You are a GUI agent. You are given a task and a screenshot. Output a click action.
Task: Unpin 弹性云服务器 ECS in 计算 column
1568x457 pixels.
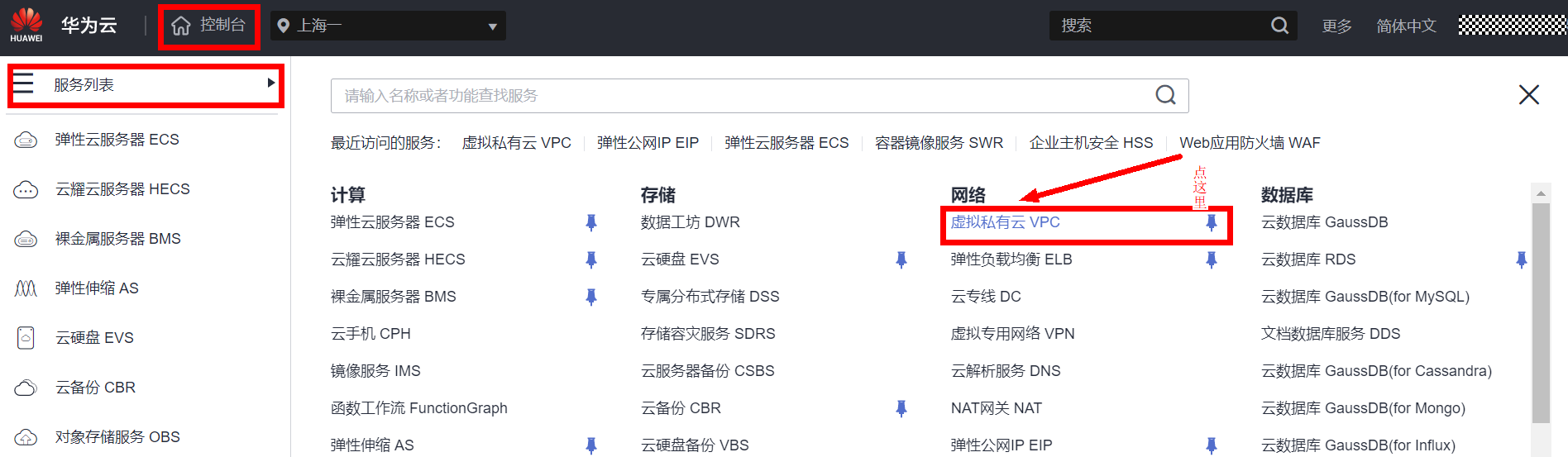[591, 222]
